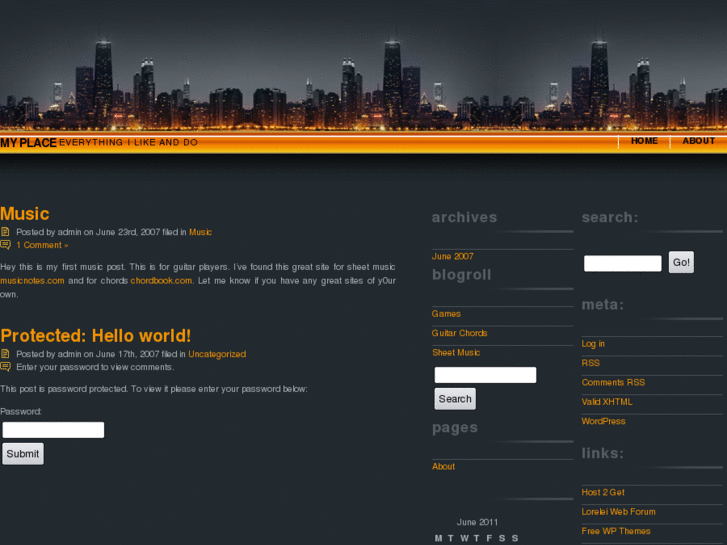Open the Host 2 Get link
Screen dimensions: 727x545
point(603,493)
